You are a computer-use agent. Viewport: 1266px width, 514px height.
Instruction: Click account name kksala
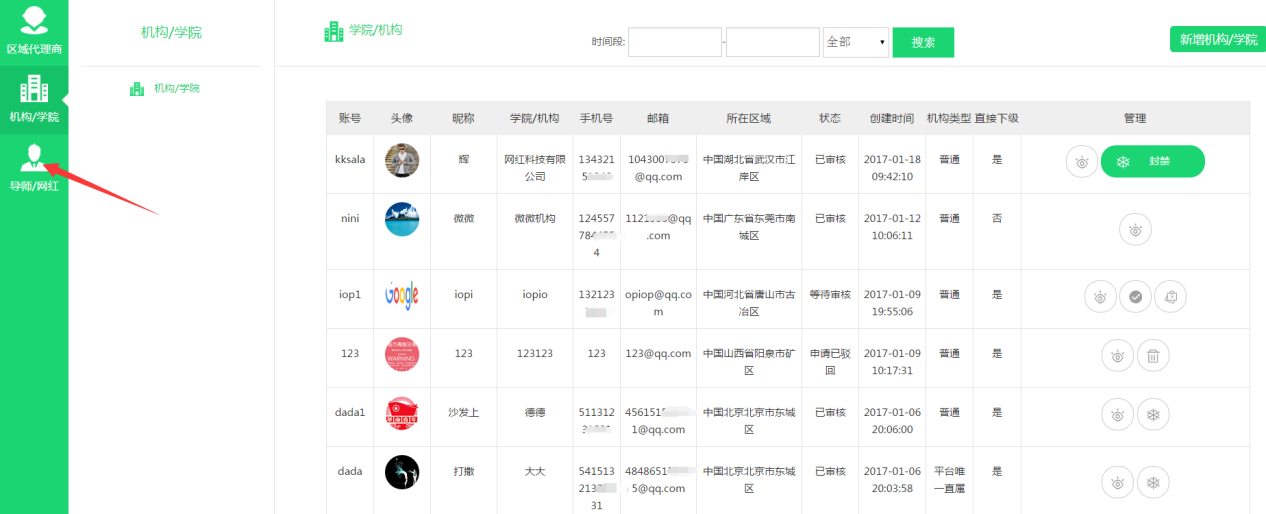[350, 159]
